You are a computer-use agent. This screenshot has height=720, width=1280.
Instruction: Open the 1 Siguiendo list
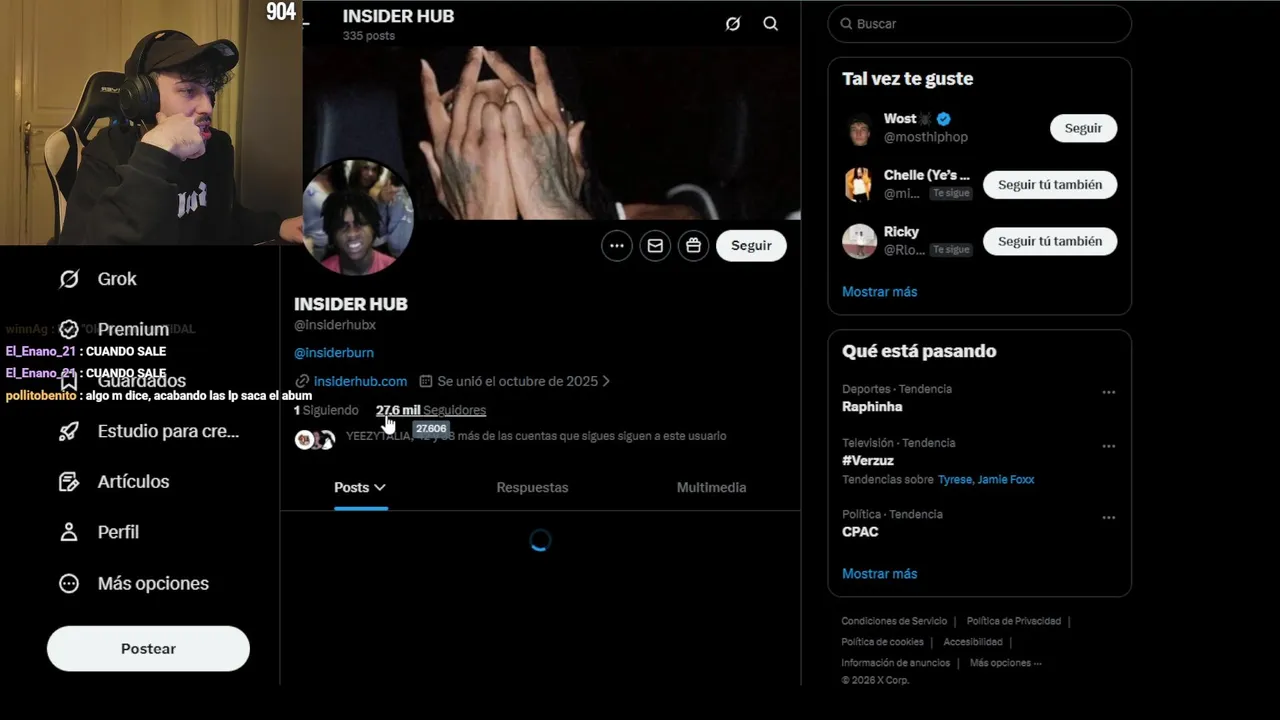click(326, 410)
